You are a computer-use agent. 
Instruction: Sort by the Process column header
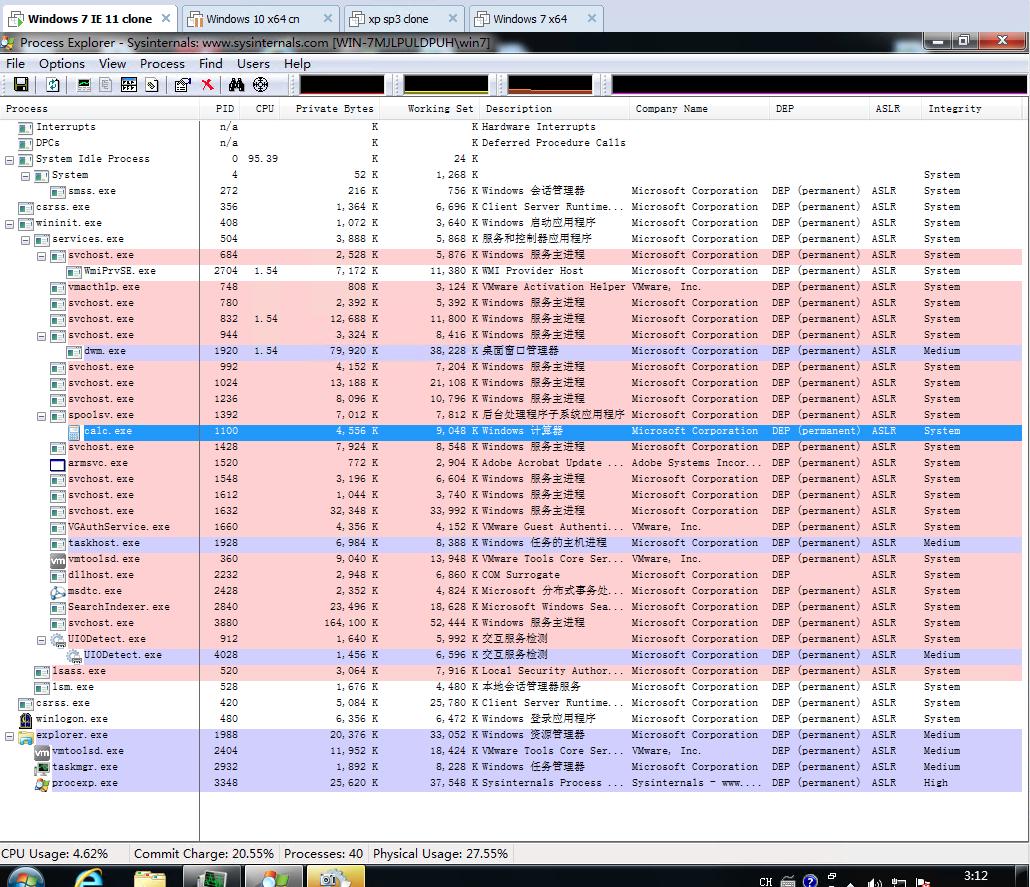[100, 109]
